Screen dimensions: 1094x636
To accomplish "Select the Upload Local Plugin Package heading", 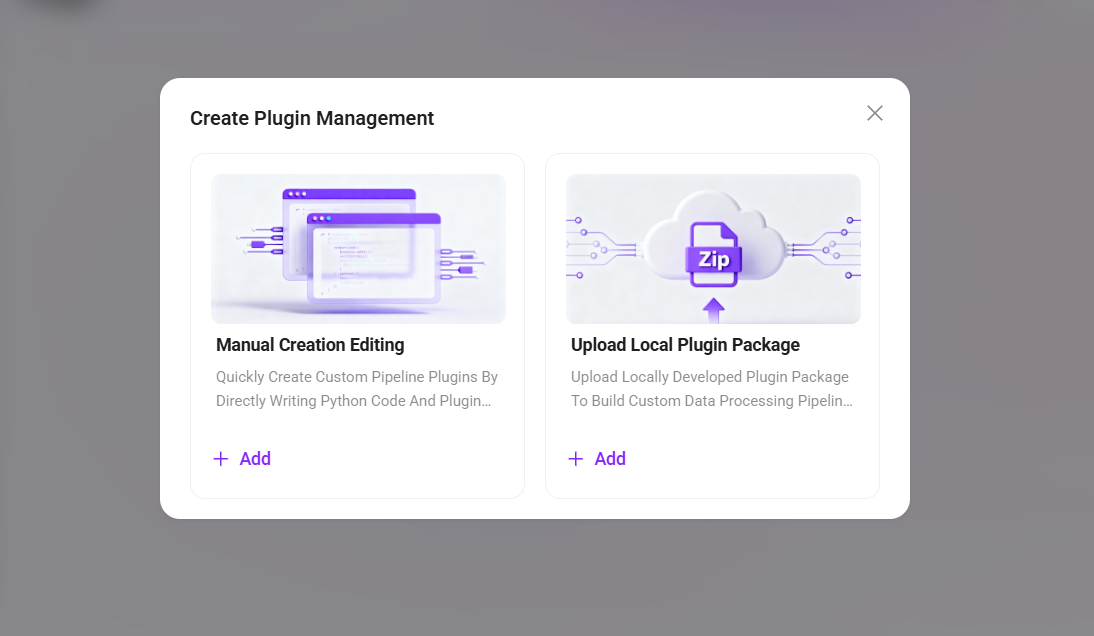I will (685, 345).
